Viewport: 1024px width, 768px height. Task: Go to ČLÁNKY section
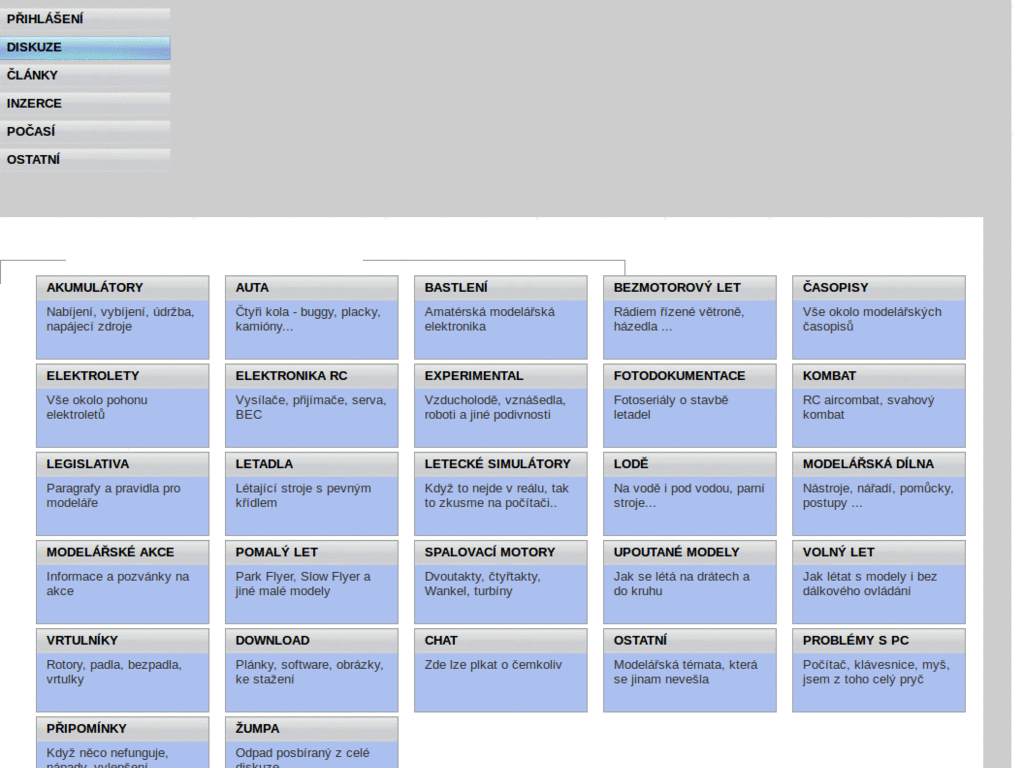pyautogui.click(x=85, y=75)
